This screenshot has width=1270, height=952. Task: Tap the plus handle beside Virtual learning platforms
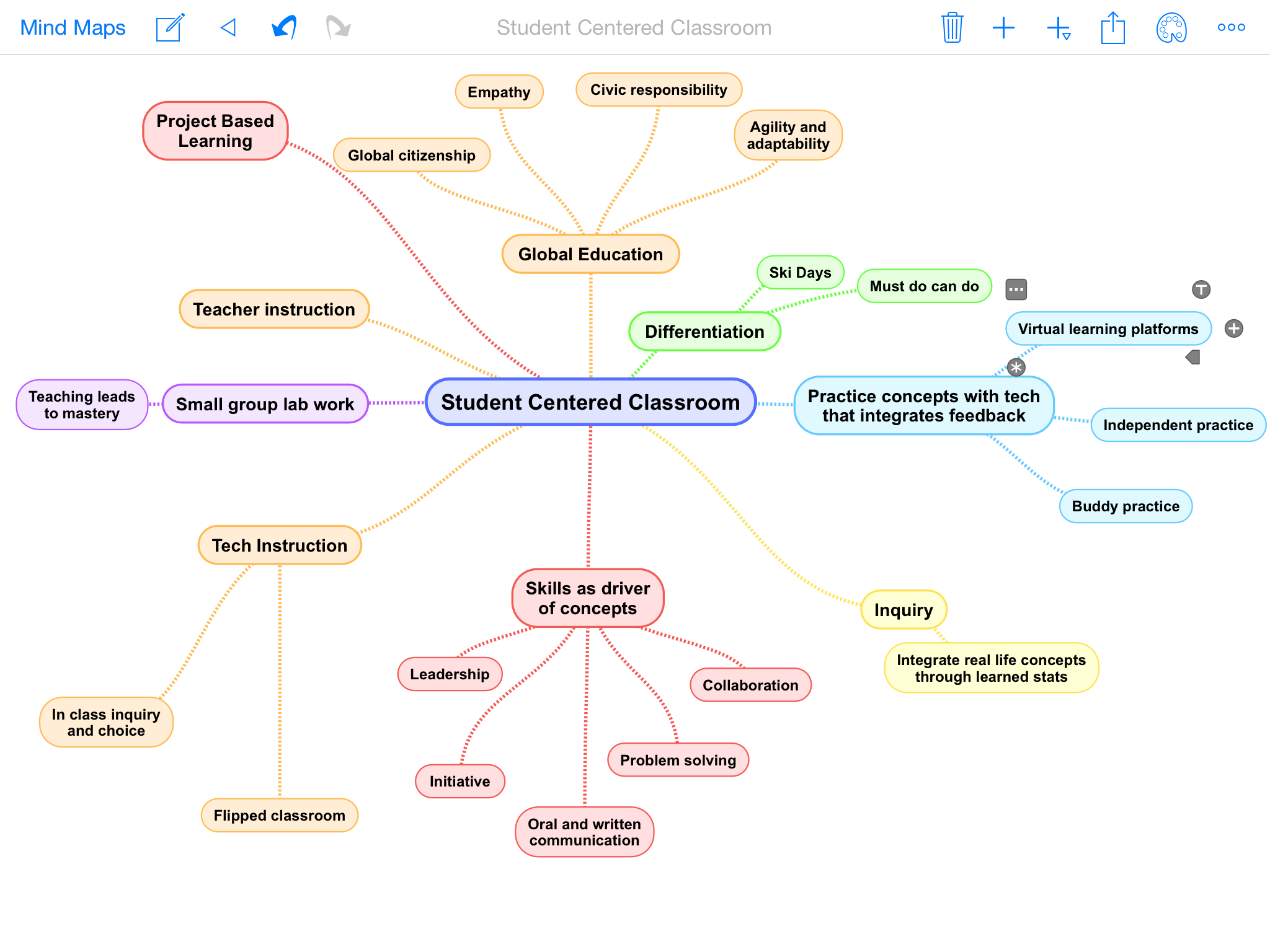1233,328
